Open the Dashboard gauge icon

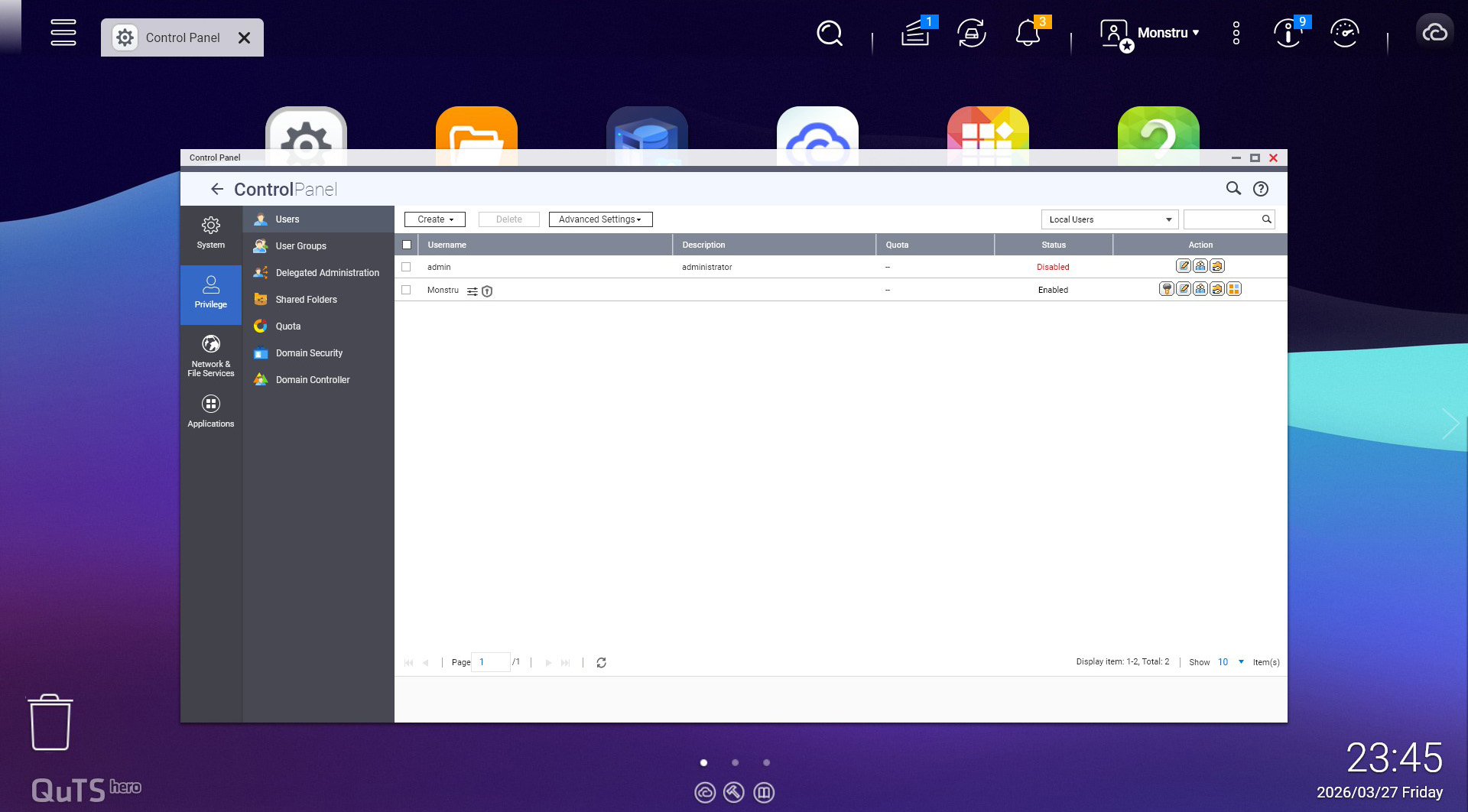1344,34
